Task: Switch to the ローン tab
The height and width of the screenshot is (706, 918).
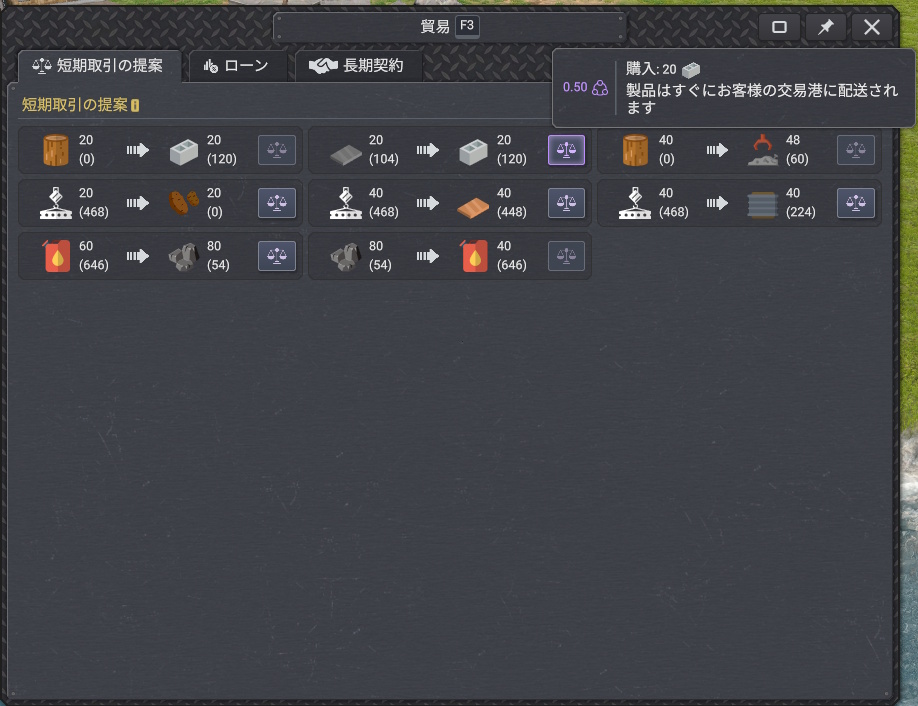Action: (x=236, y=66)
